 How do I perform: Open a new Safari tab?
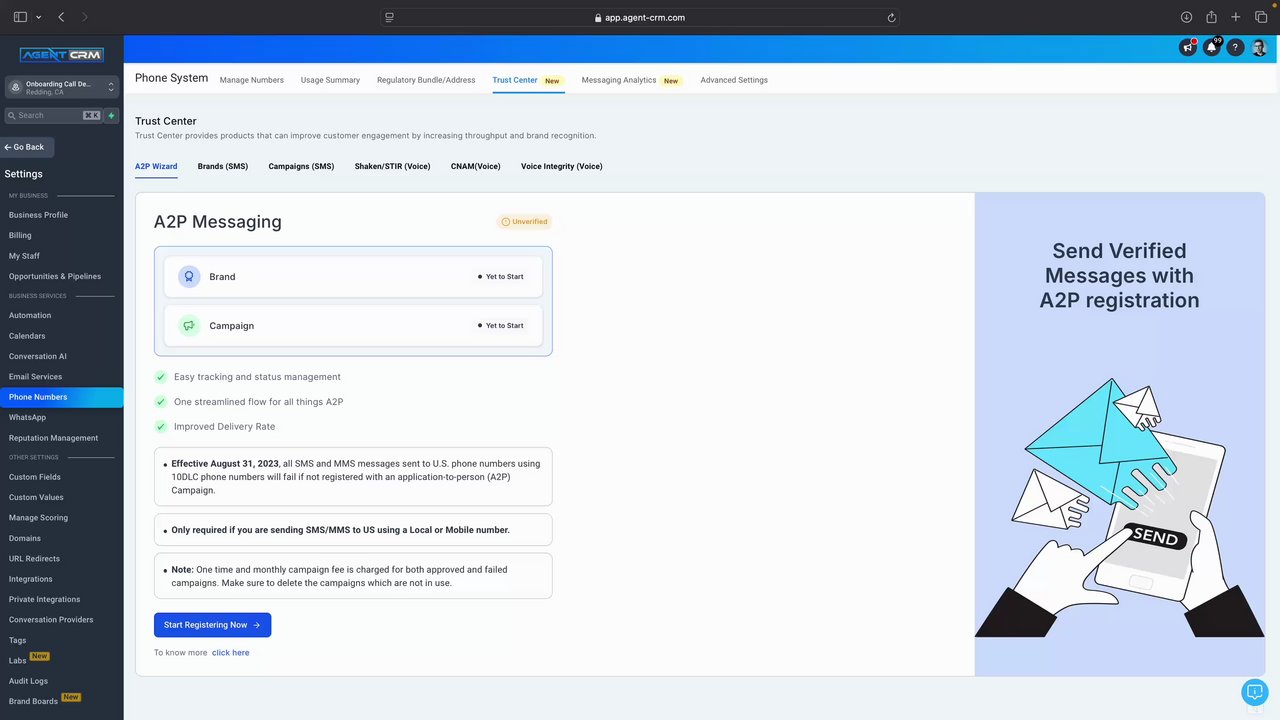click(x=1236, y=17)
